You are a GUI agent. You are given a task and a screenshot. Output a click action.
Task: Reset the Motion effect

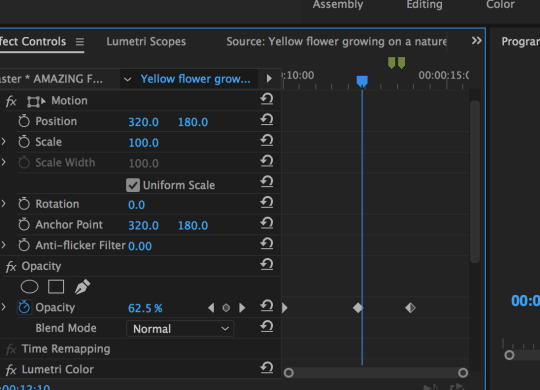click(x=267, y=99)
